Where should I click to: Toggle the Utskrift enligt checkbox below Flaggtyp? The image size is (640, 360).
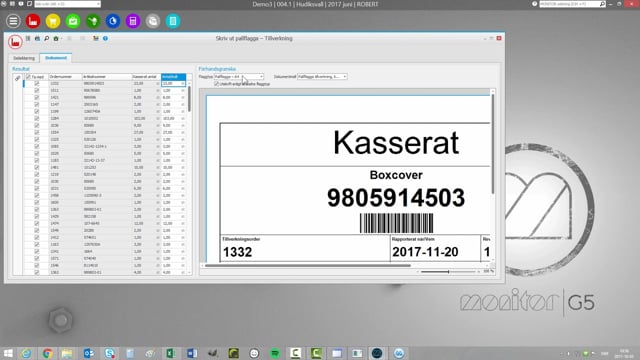point(217,84)
